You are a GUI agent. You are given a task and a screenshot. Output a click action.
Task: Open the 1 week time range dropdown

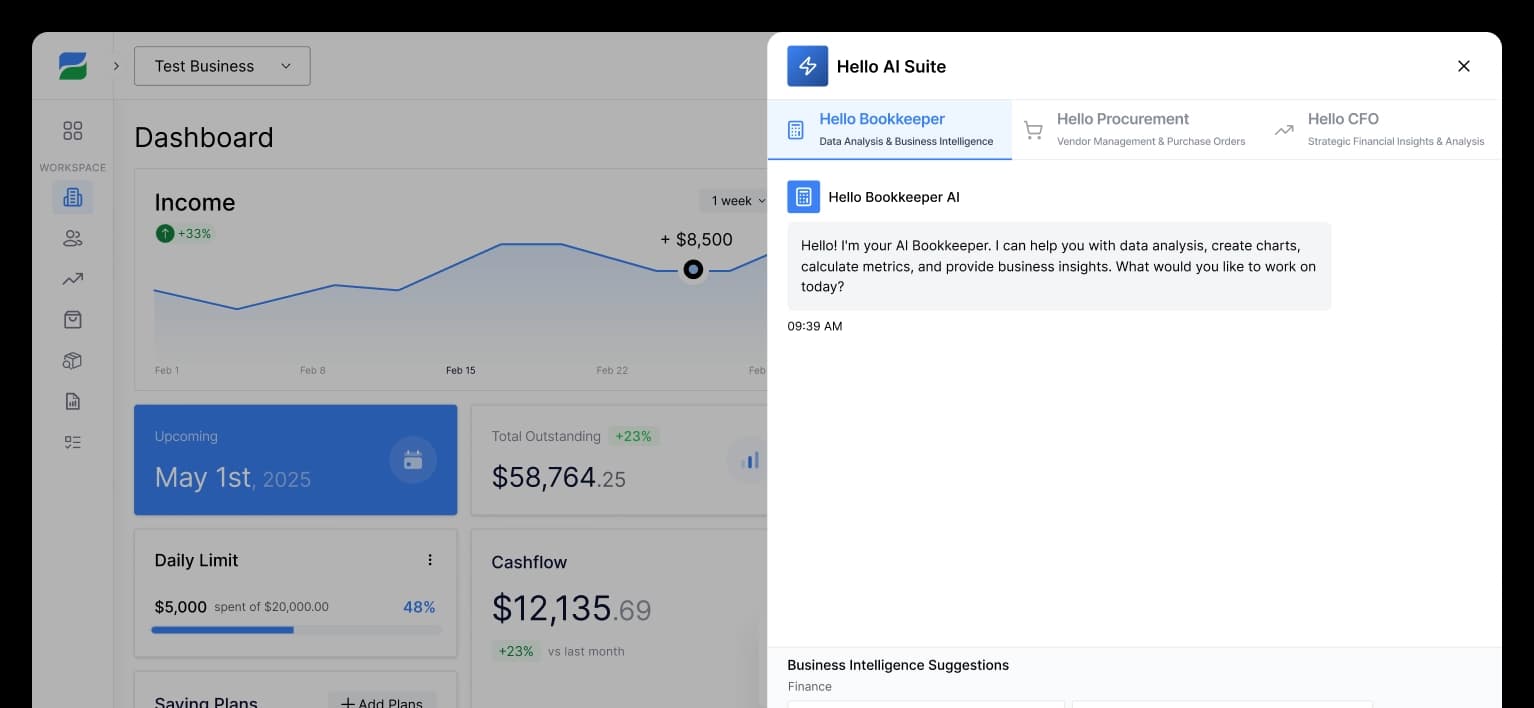[734, 200]
